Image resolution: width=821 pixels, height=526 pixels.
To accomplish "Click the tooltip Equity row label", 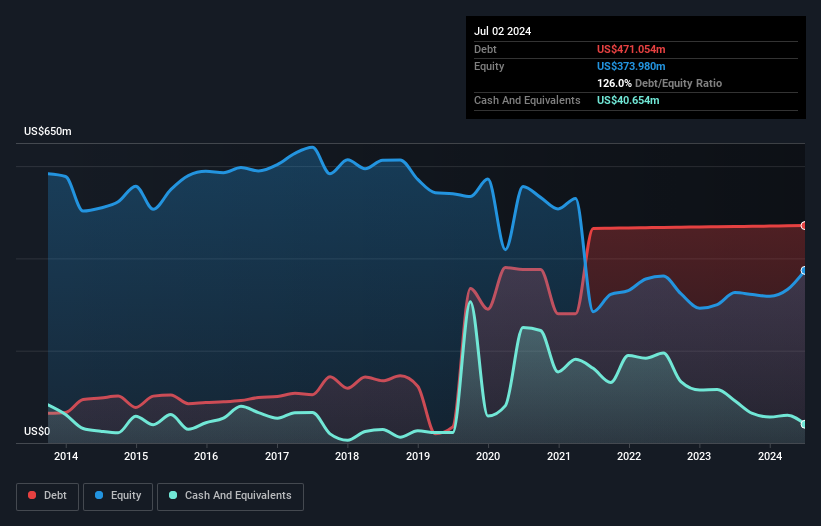I will [489, 66].
